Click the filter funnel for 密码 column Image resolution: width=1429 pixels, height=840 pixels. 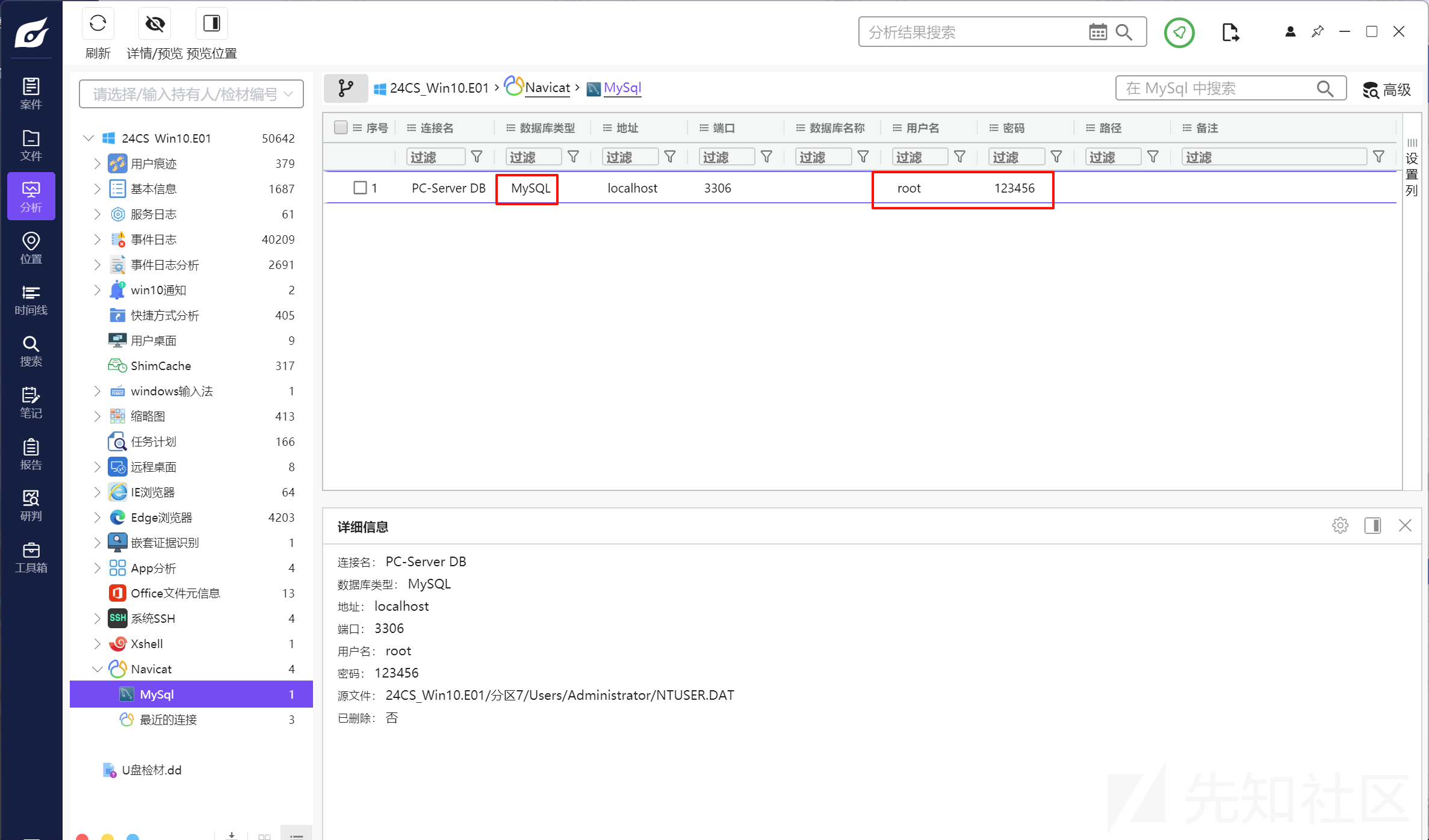point(1056,157)
